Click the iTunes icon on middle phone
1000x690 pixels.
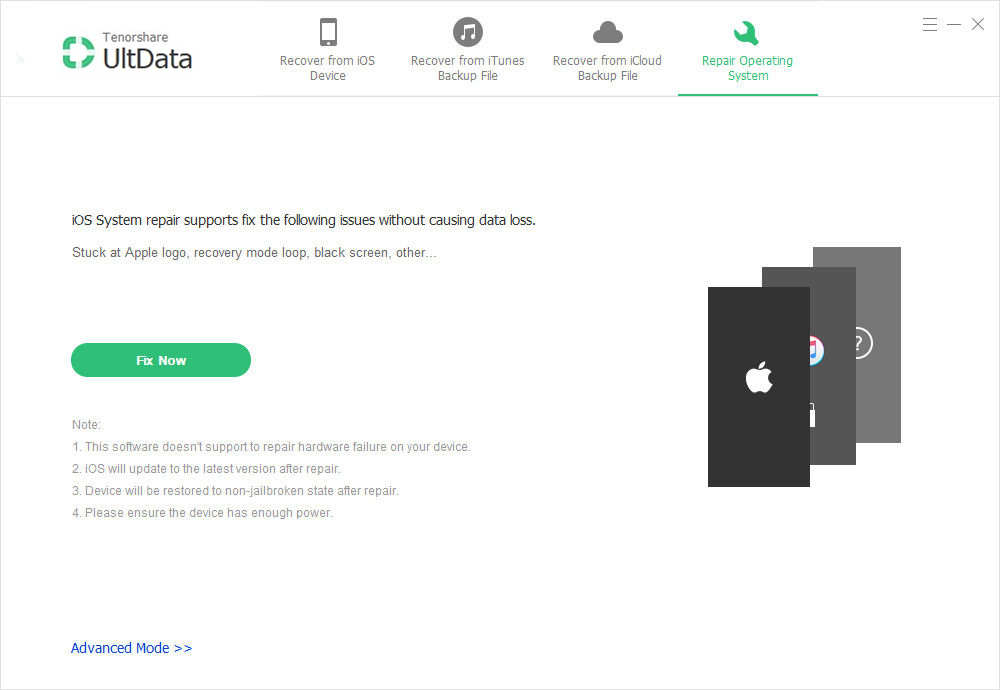(x=816, y=350)
